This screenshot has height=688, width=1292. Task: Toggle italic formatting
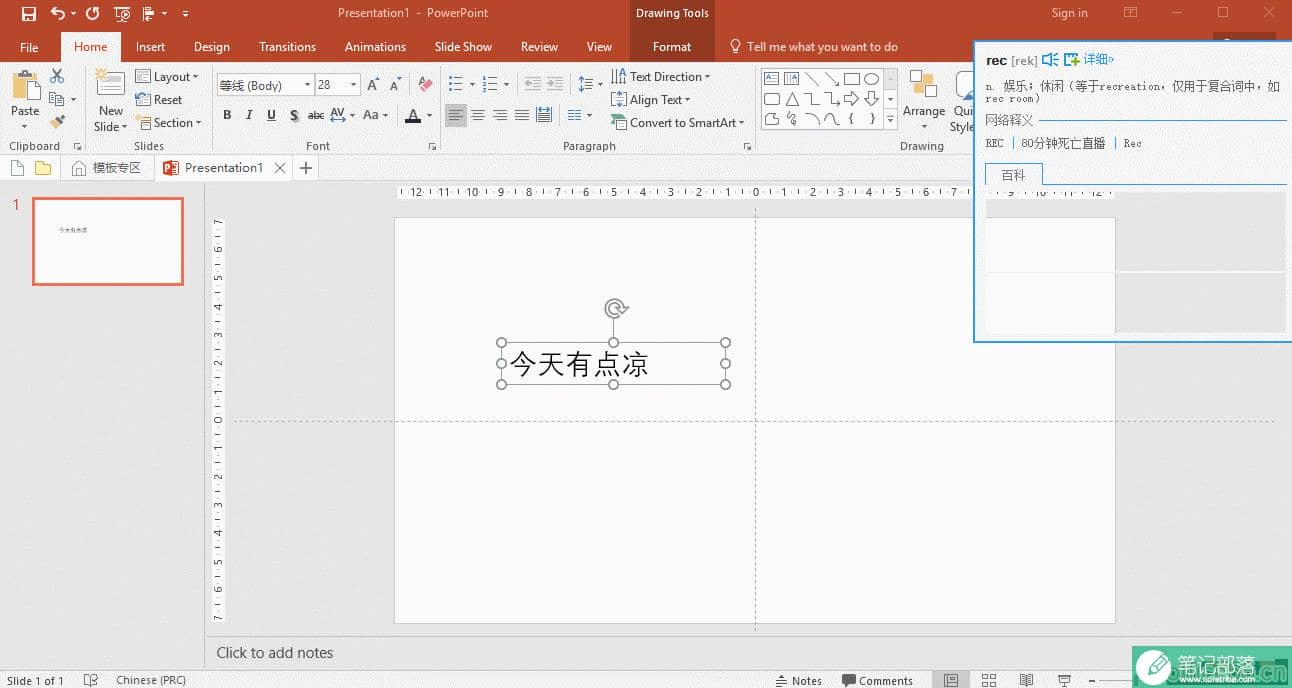point(249,115)
